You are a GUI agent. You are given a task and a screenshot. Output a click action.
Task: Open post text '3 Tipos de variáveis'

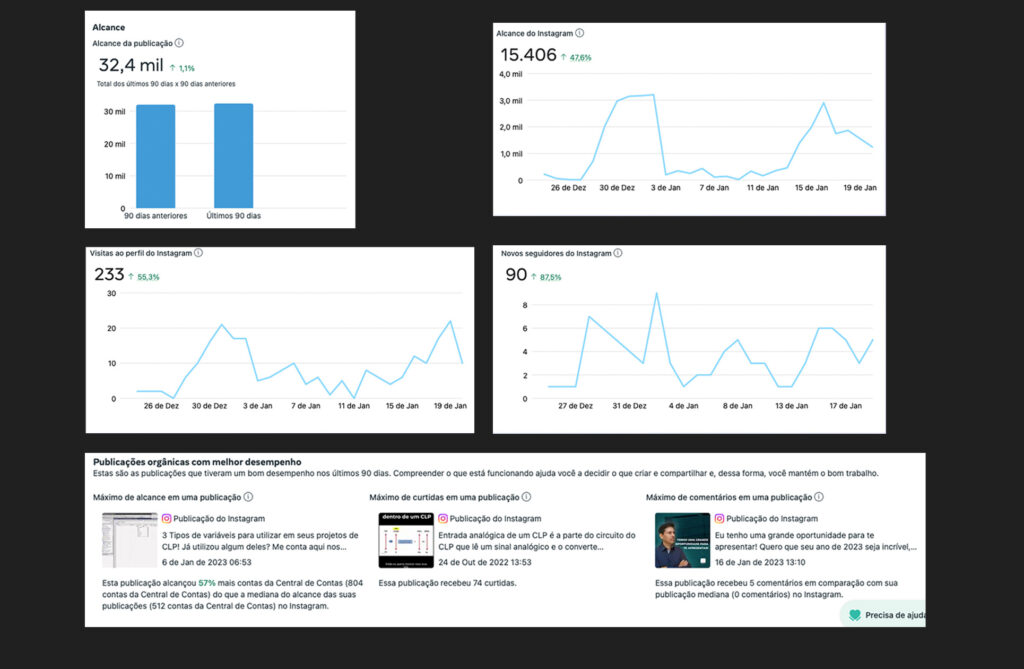(254, 541)
